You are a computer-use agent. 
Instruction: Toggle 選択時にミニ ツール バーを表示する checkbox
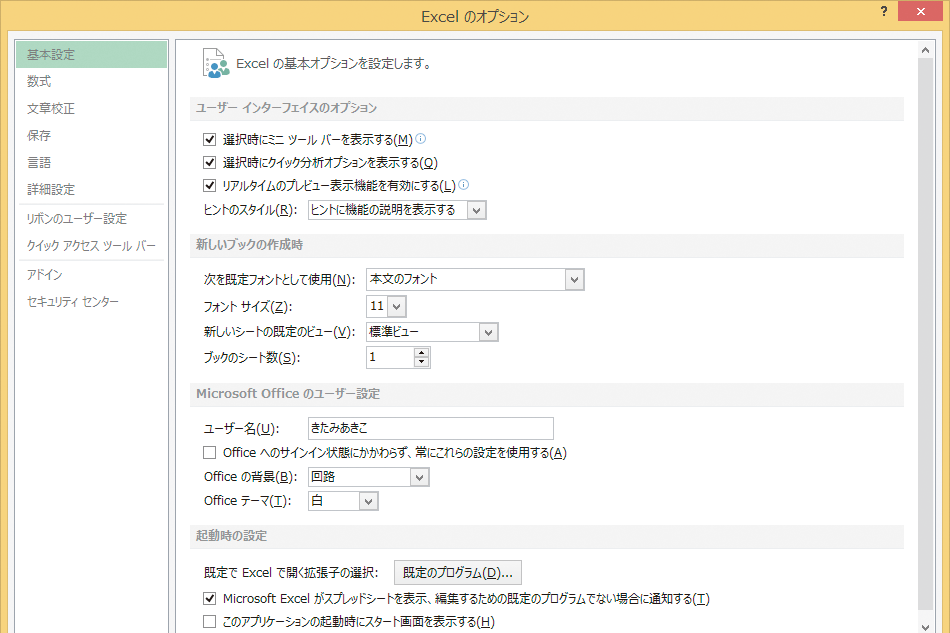210,139
